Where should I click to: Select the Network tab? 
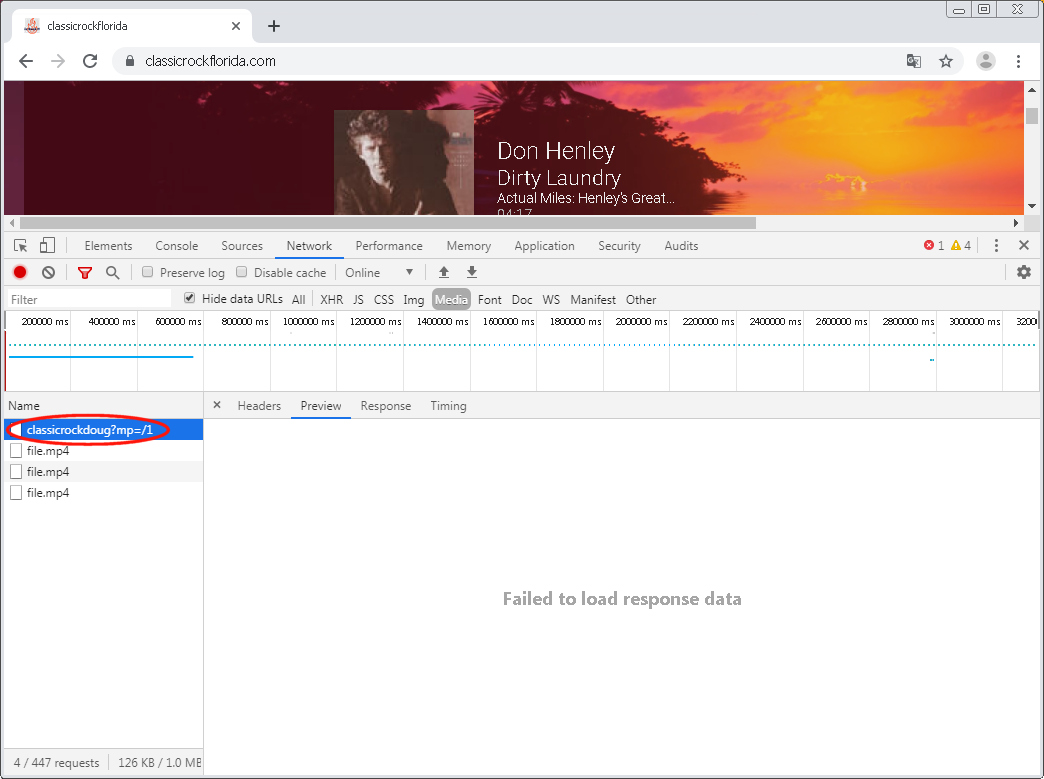(309, 246)
